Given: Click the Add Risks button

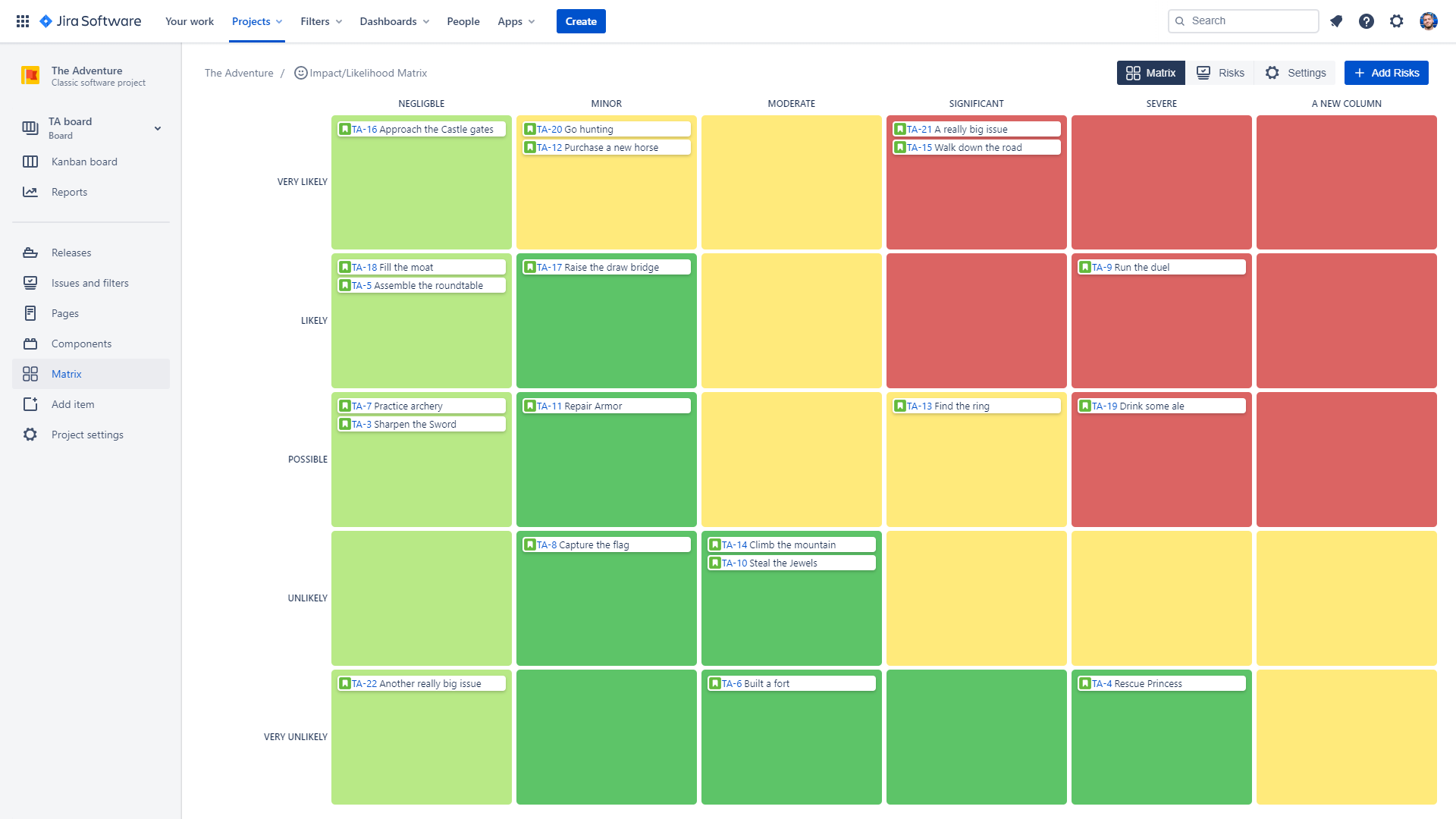Looking at the screenshot, I should (x=1386, y=73).
